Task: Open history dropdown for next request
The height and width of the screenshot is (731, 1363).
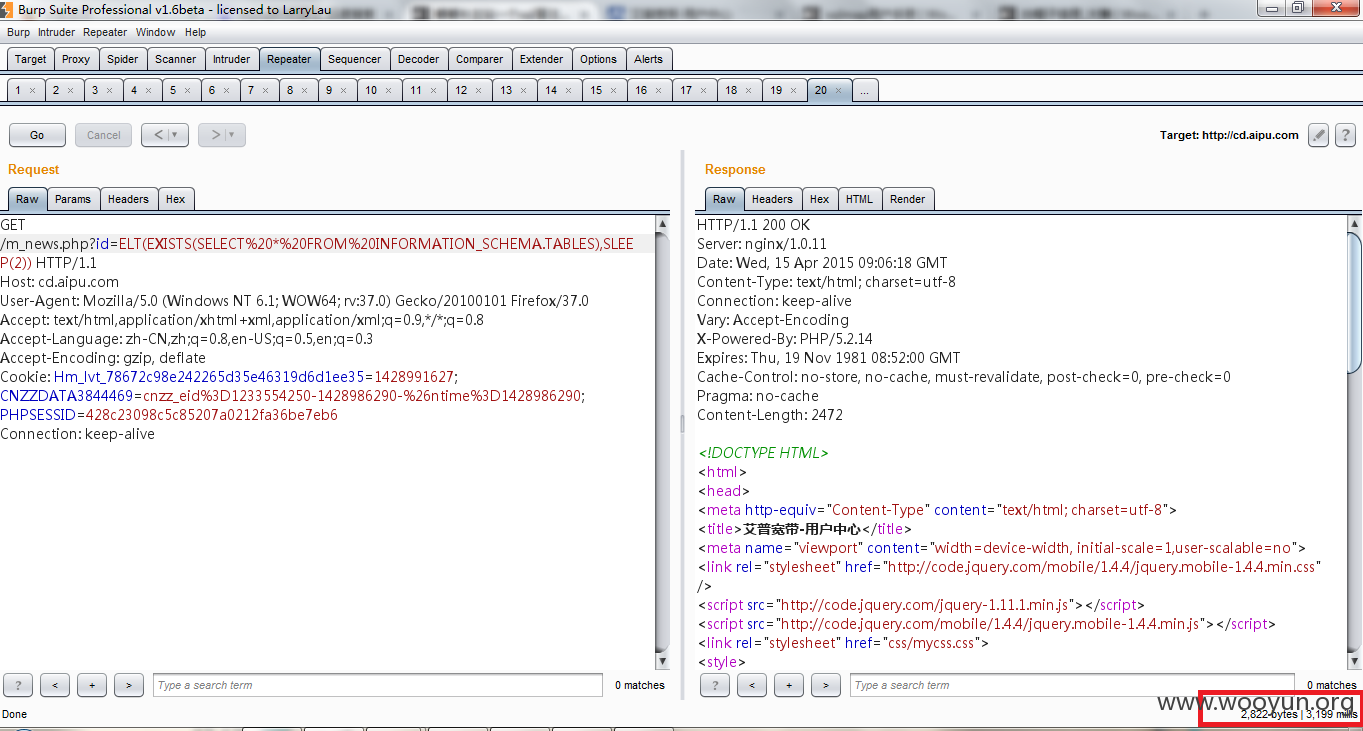Action: tap(232, 135)
